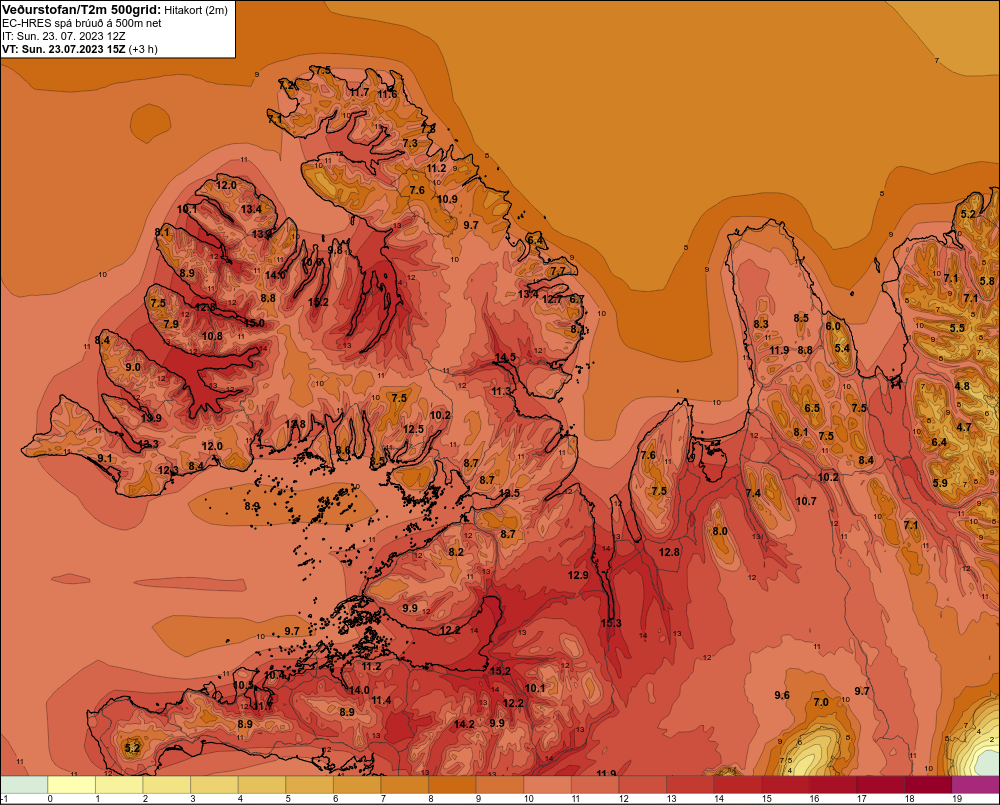The image size is (1000, 805).
Task: Click the valid time 'VT: Sun. 23.07.2023 15Z'
Action: pos(64,49)
